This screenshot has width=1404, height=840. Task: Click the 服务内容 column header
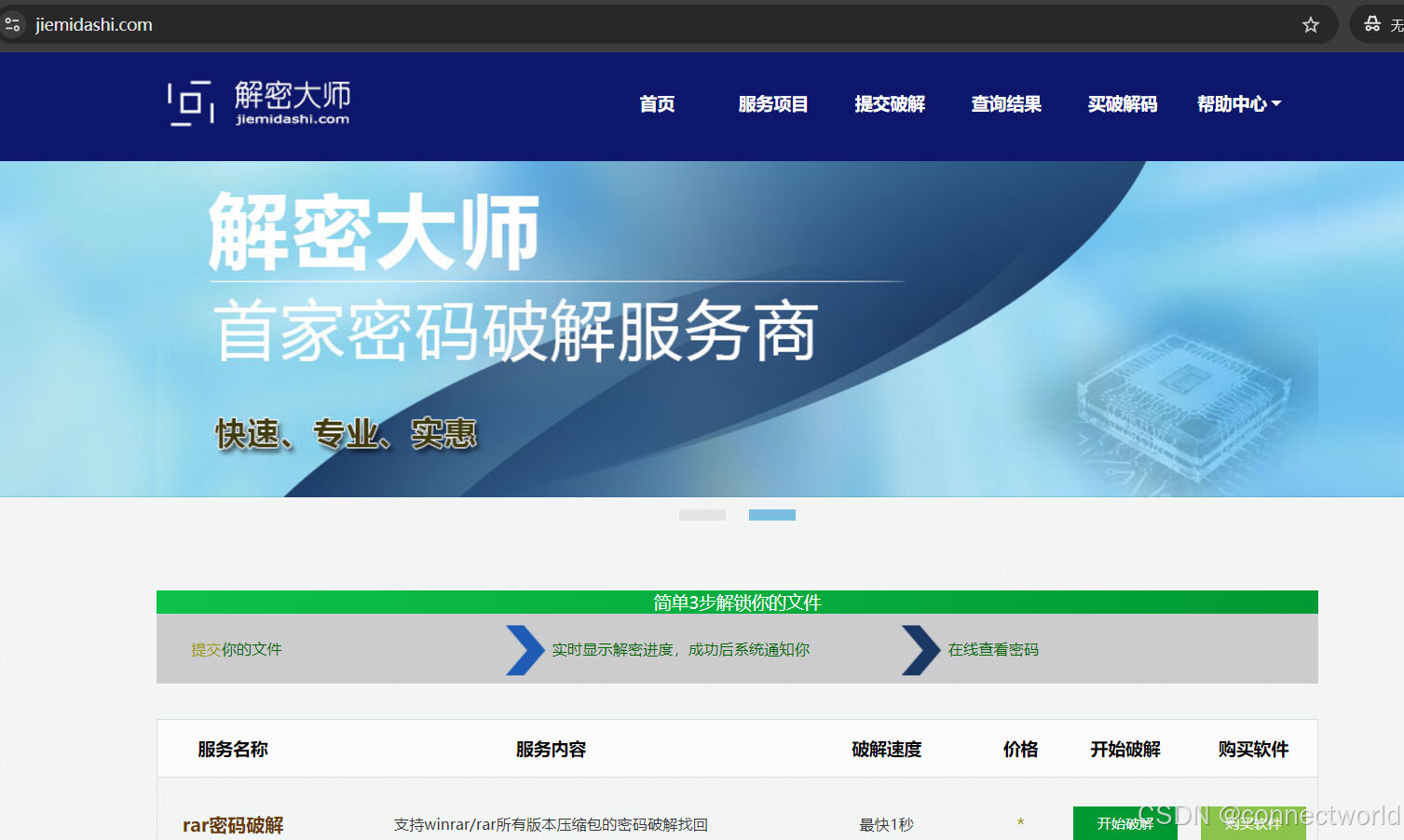[x=552, y=749]
